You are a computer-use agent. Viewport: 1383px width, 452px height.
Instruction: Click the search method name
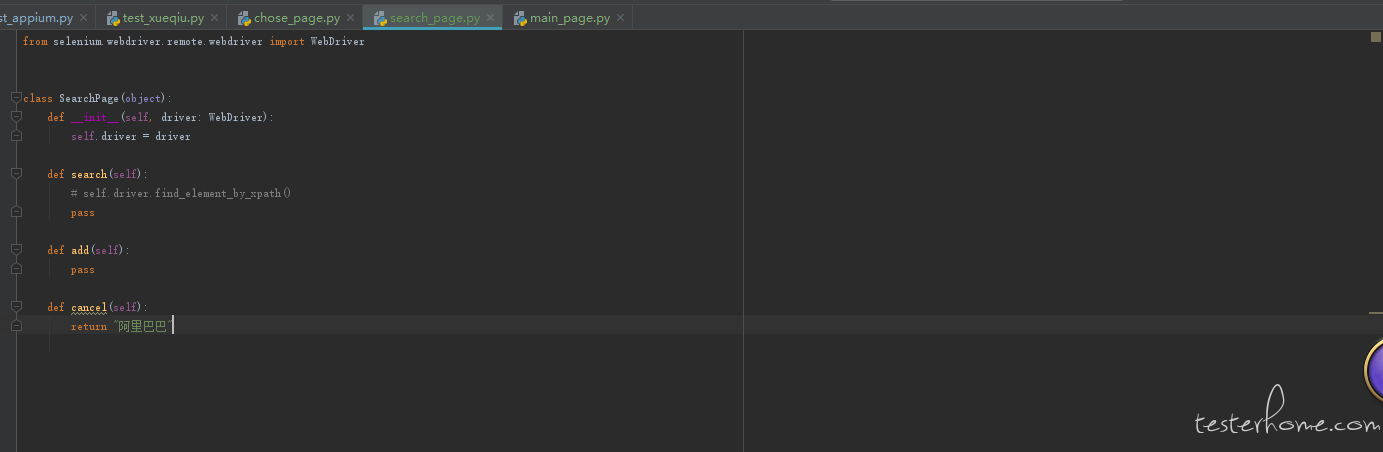point(88,174)
